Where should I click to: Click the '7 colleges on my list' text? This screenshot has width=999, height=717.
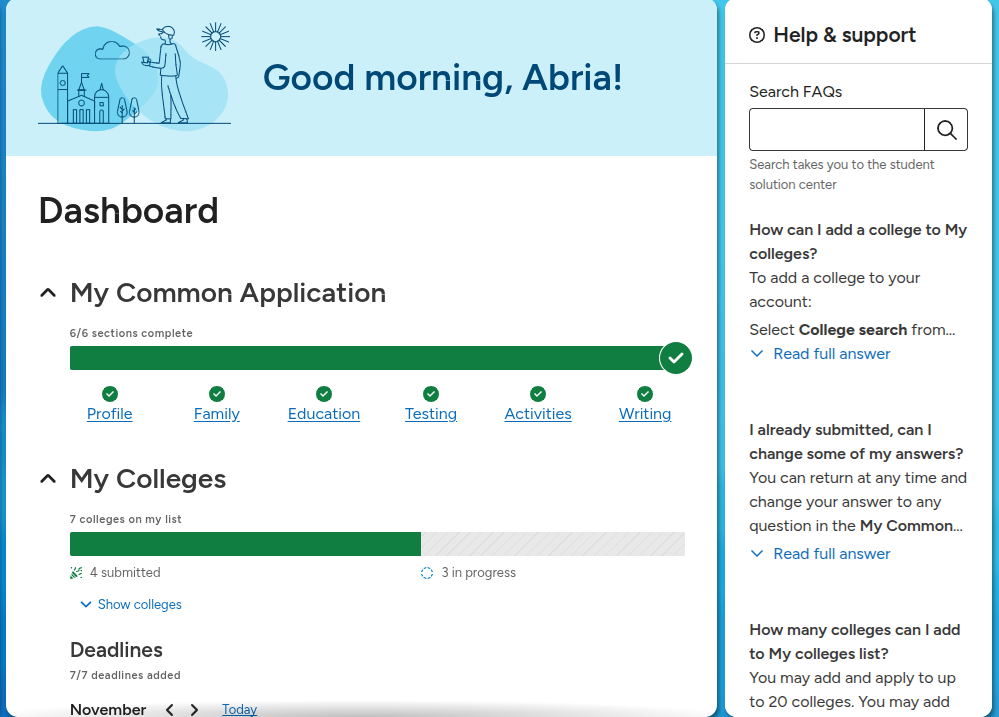(x=126, y=519)
